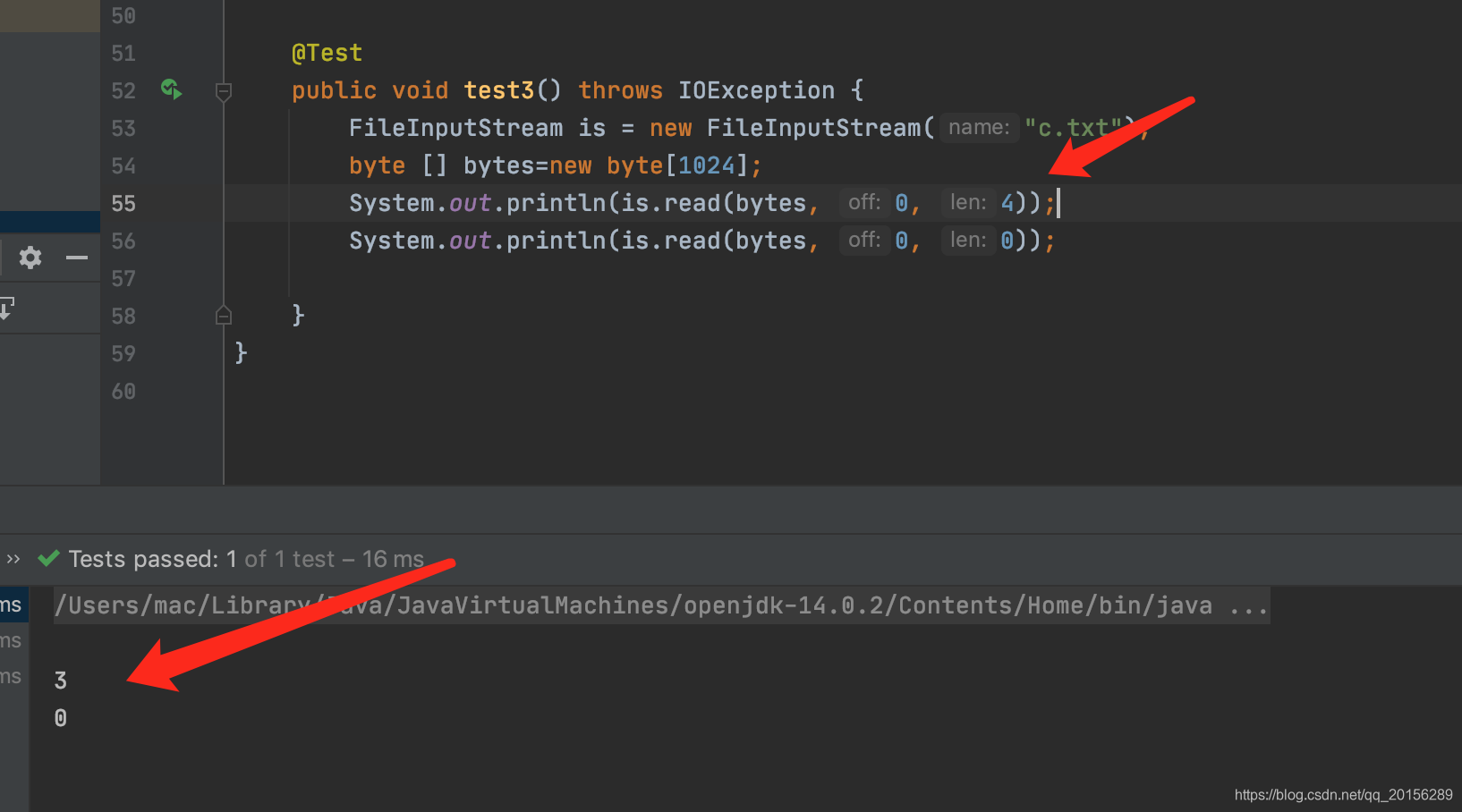Expand the hidden toolbar items with the double chevron
The width and height of the screenshot is (1462, 812).
click(13, 559)
